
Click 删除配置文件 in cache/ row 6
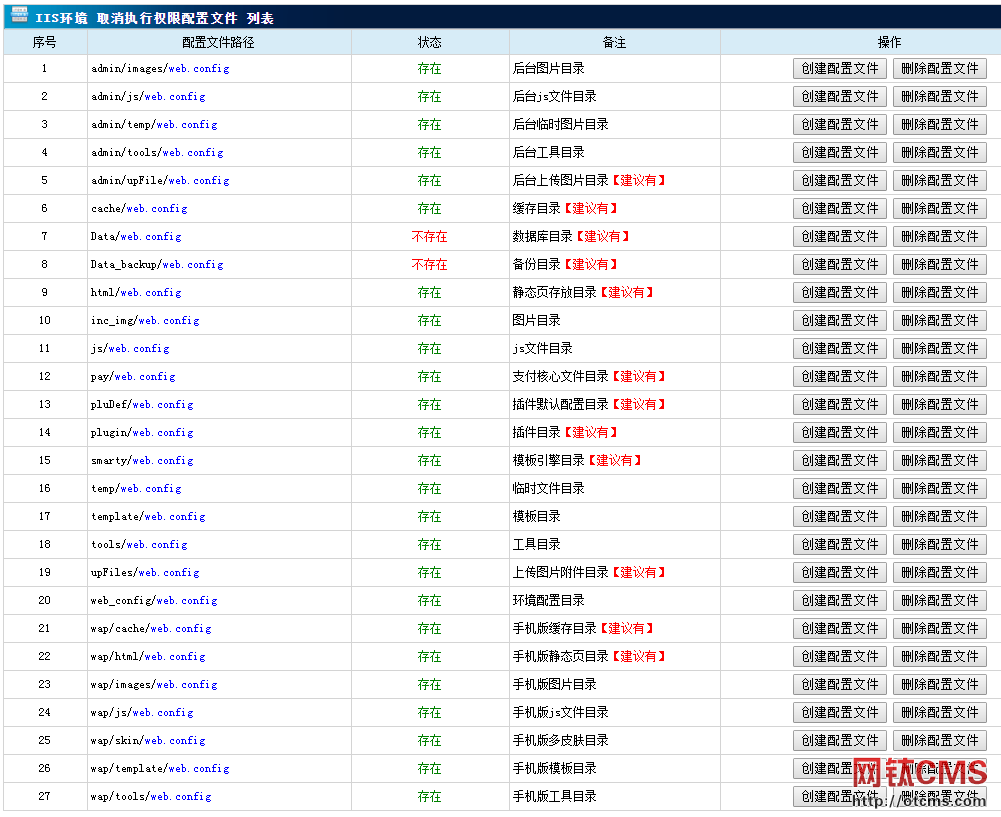[x=939, y=208]
